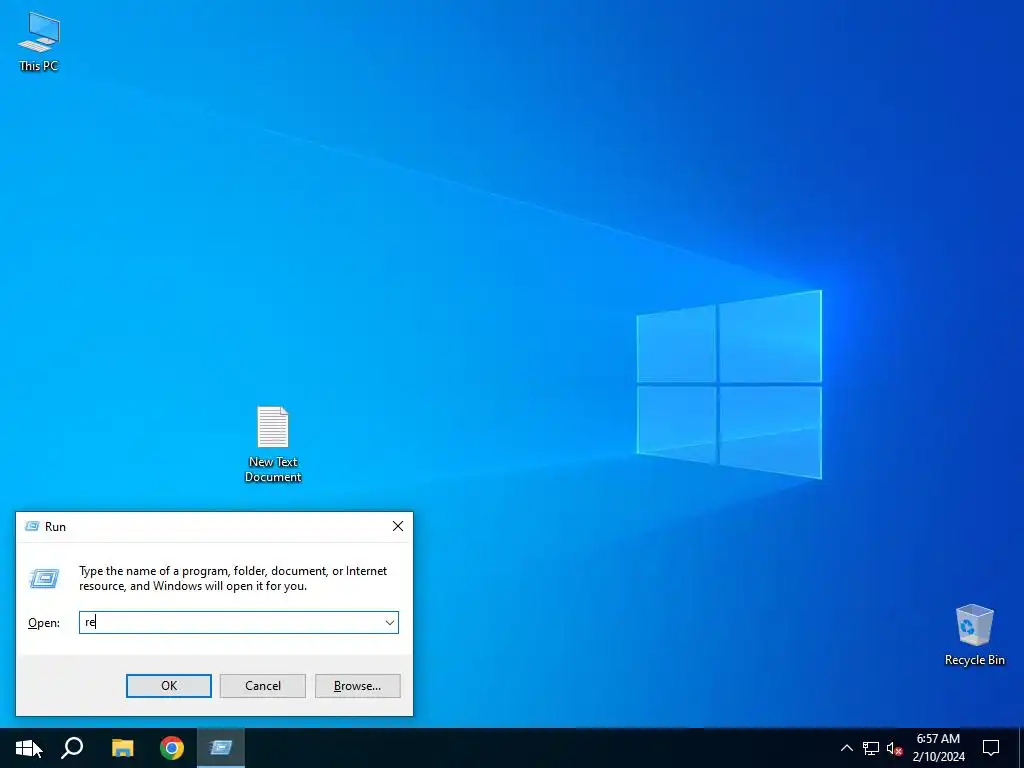Close the Run dialog window

click(398, 526)
